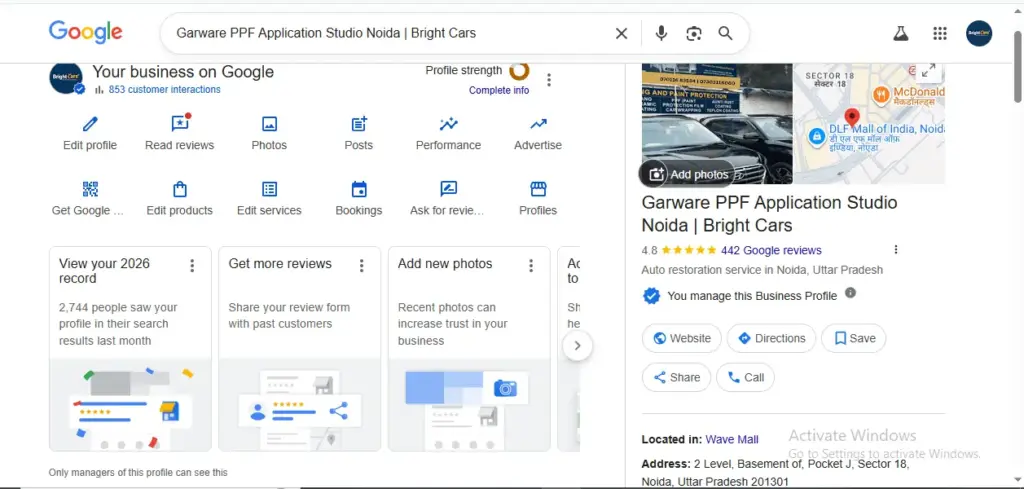Click the Directions button
The image size is (1024, 489).
pos(771,338)
